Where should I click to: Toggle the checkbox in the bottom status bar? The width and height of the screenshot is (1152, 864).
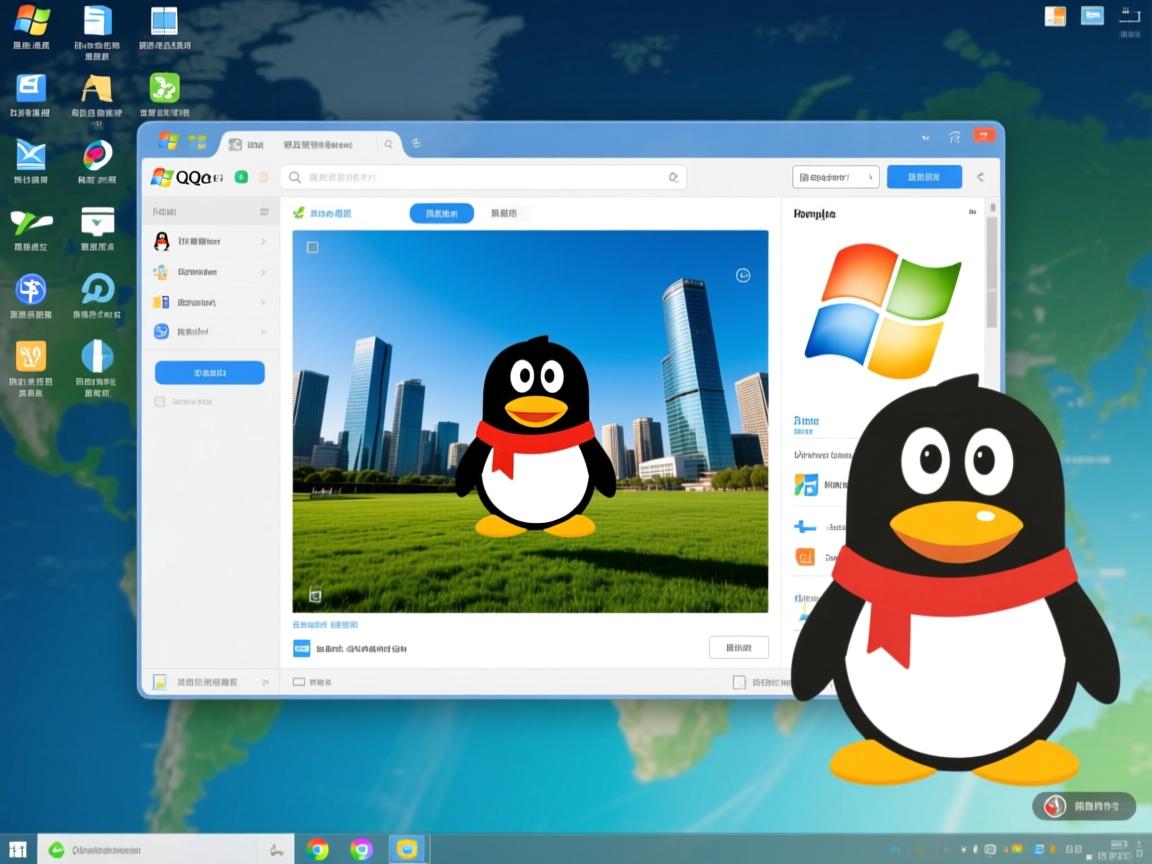click(739, 682)
